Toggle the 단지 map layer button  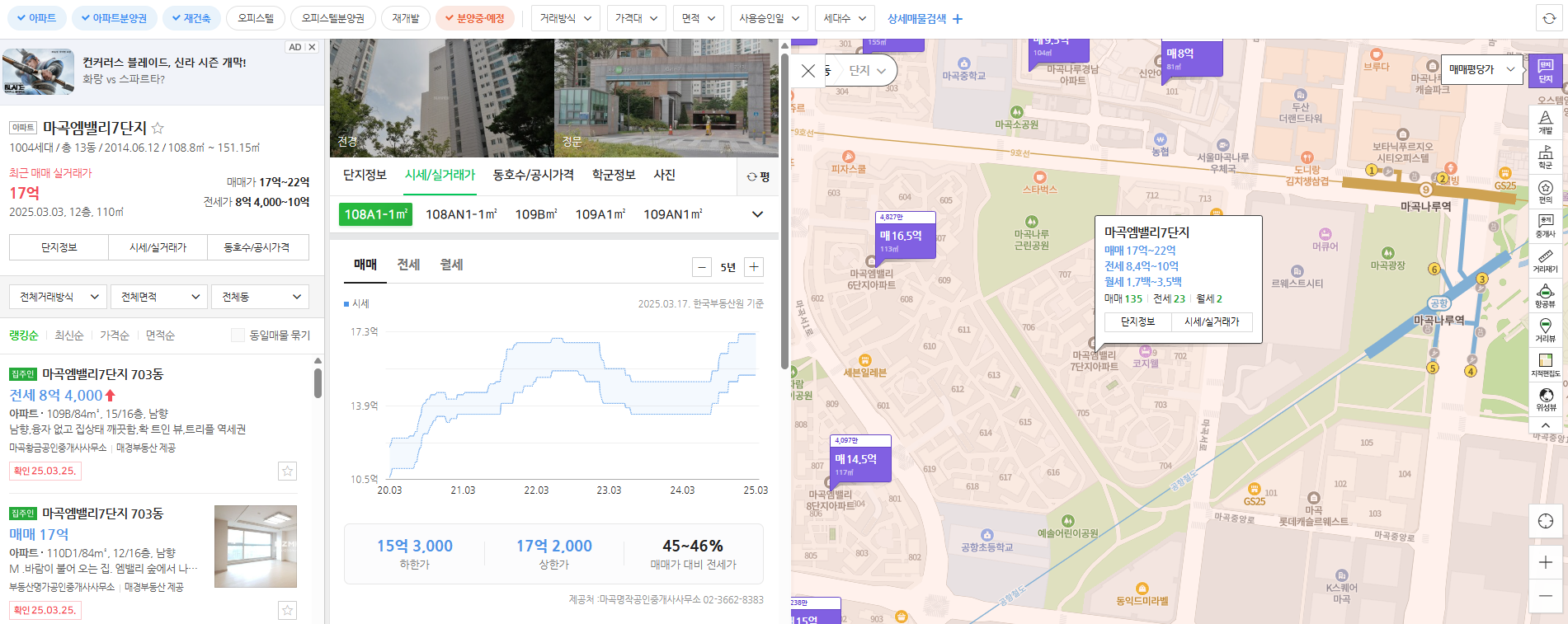coord(1545,71)
